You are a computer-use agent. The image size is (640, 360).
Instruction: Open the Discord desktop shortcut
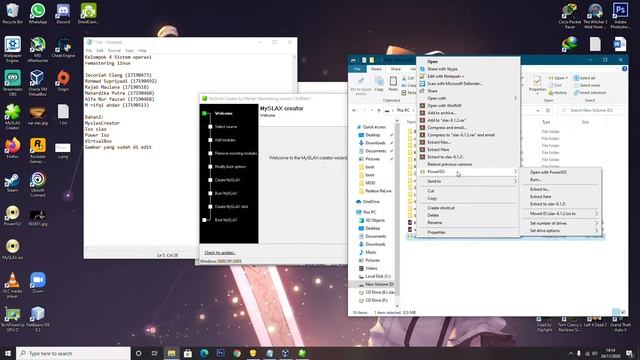click(x=63, y=13)
